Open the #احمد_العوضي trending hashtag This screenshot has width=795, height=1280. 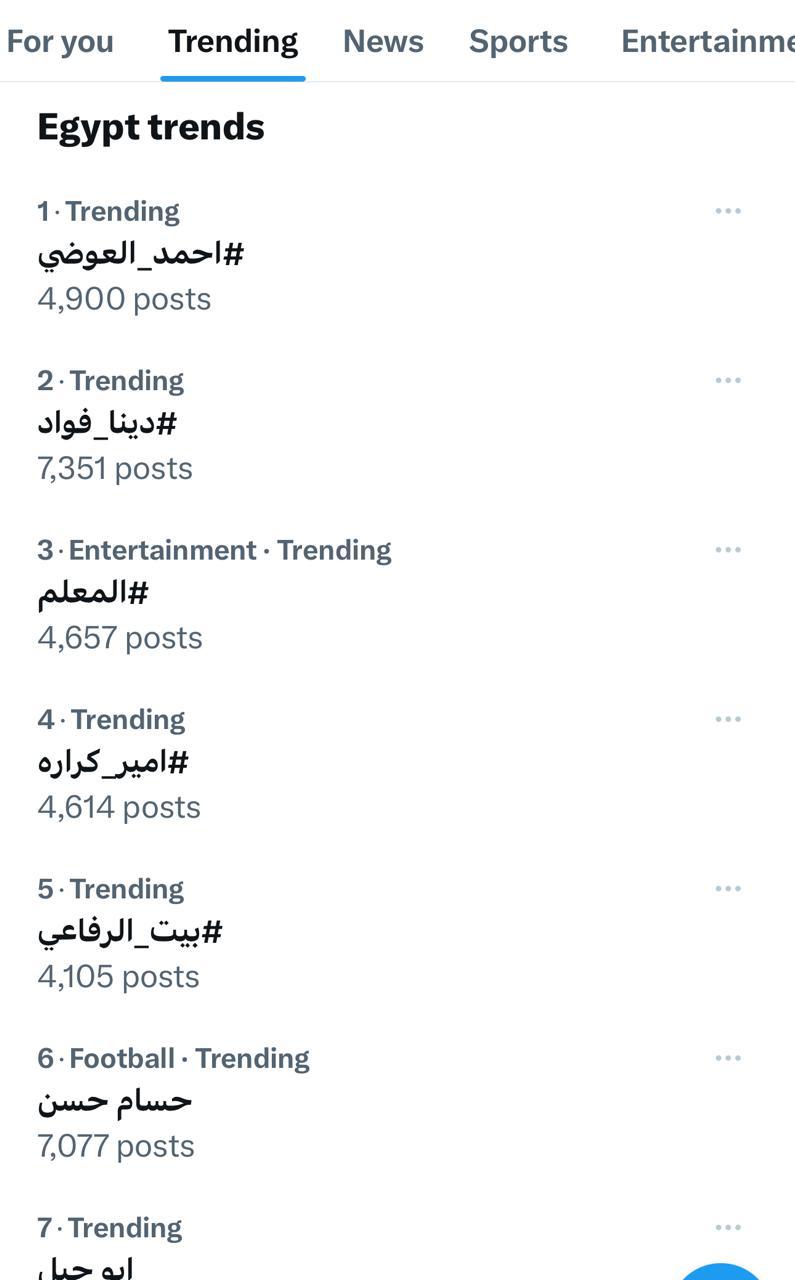pyautogui.click(x=141, y=254)
